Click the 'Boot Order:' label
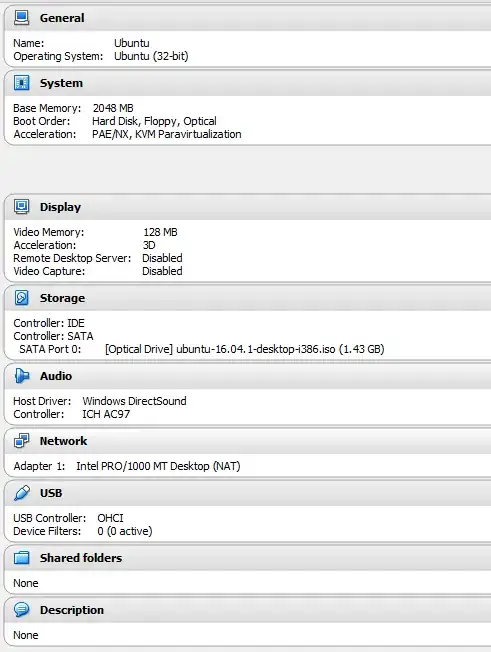This screenshot has width=491, height=652. coord(42,121)
